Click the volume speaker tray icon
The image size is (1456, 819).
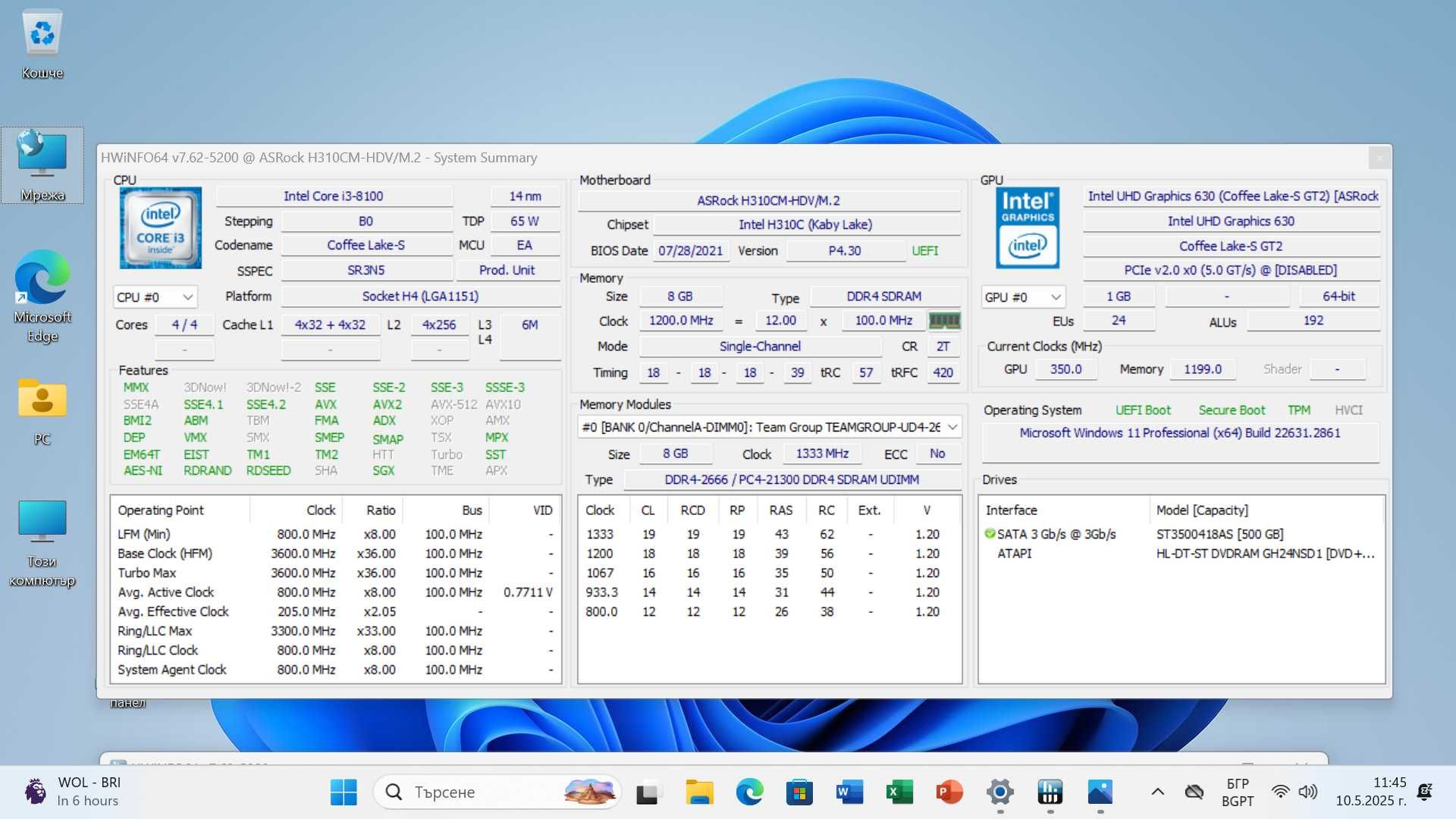point(1308,792)
